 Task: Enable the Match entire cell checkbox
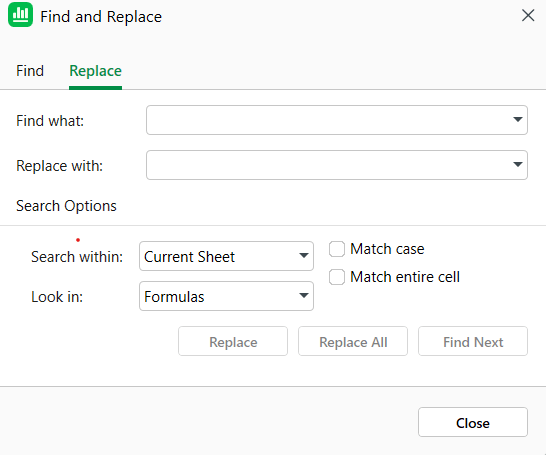point(337,277)
